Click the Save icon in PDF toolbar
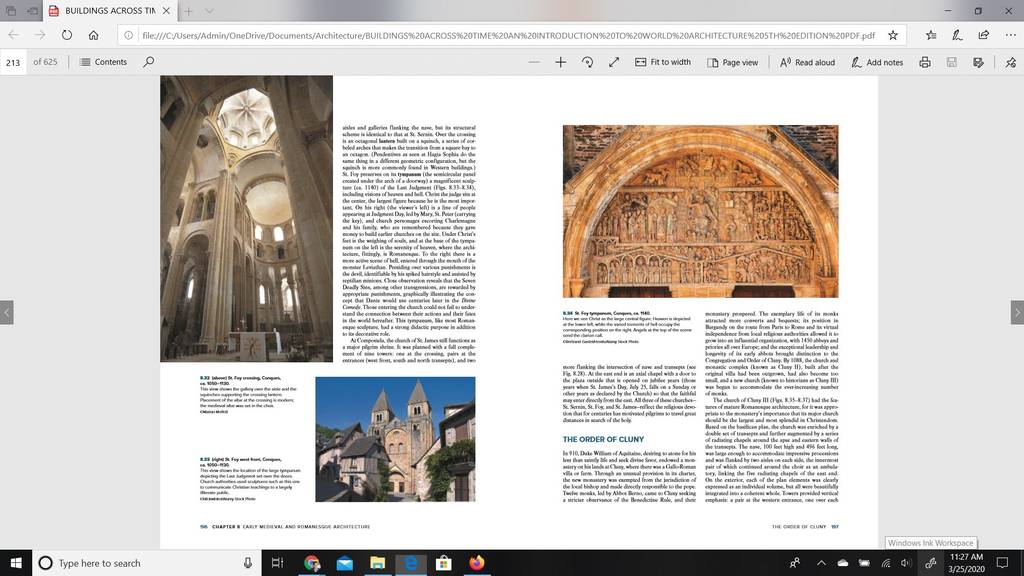 point(952,62)
